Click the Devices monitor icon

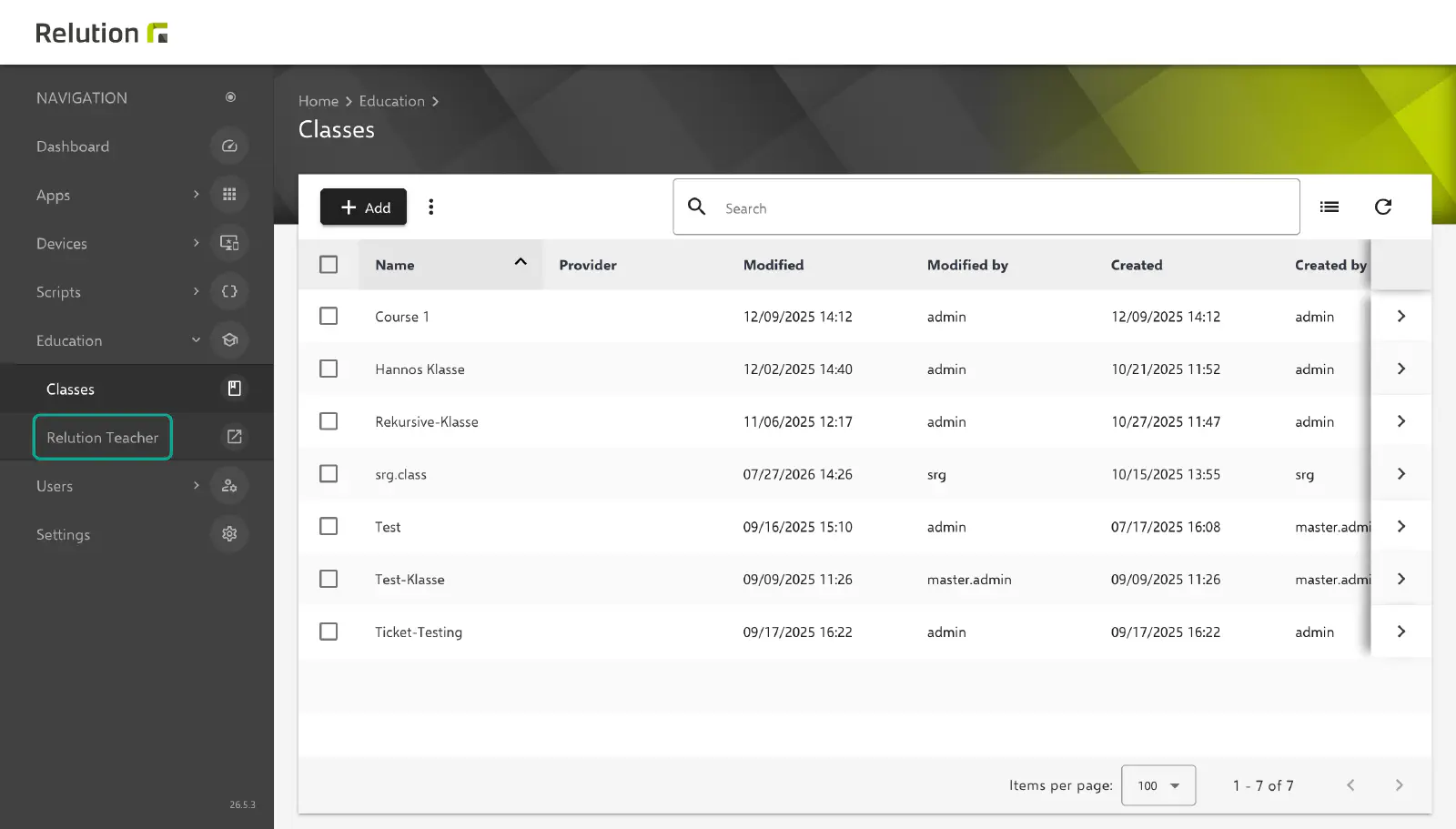(x=229, y=243)
